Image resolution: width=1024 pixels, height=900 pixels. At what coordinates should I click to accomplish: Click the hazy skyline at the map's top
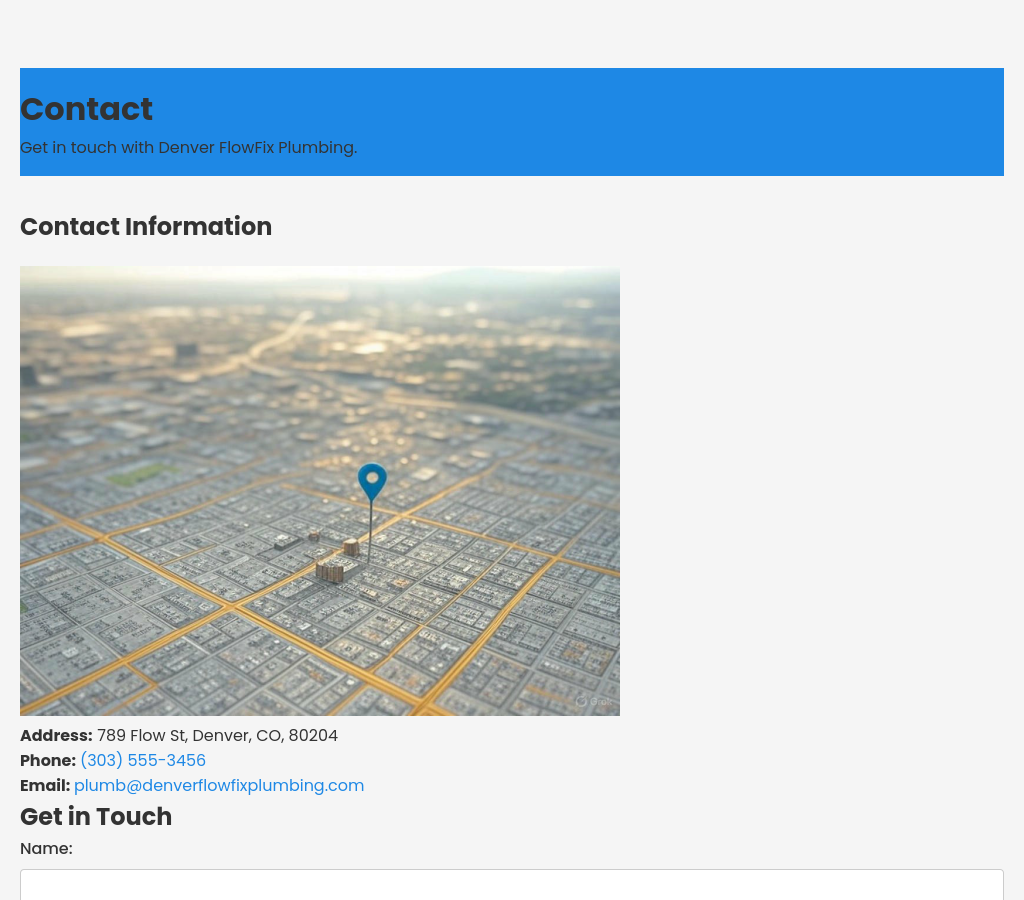point(320,285)
